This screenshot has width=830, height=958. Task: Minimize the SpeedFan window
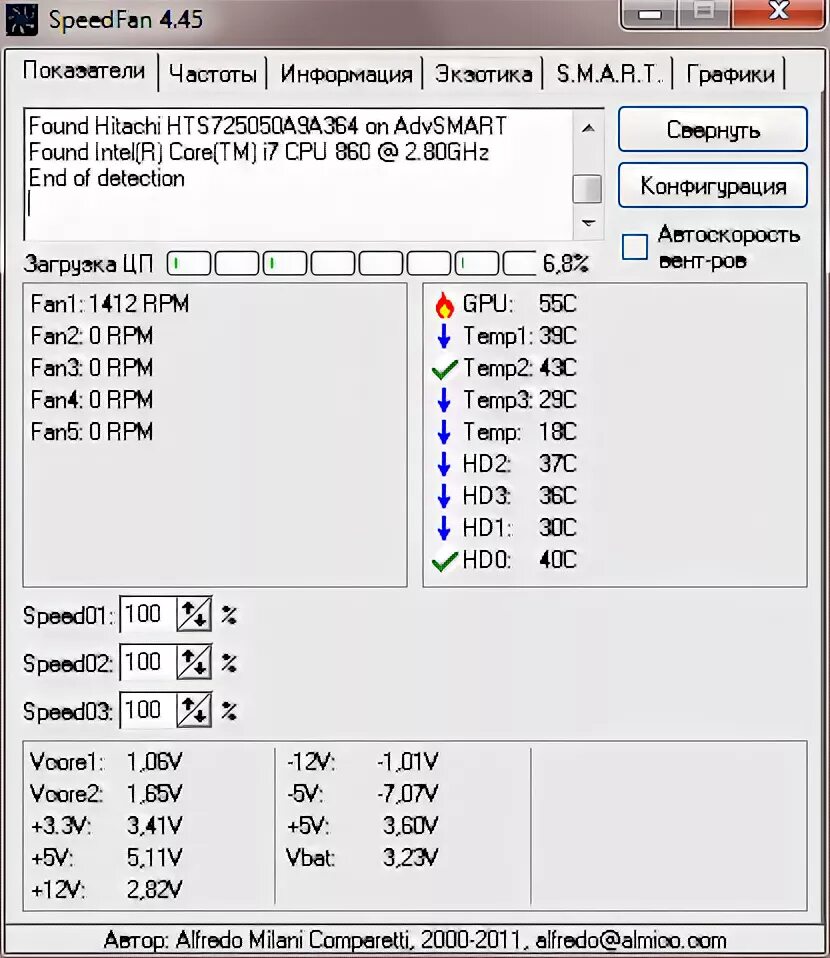coord(650,13)
